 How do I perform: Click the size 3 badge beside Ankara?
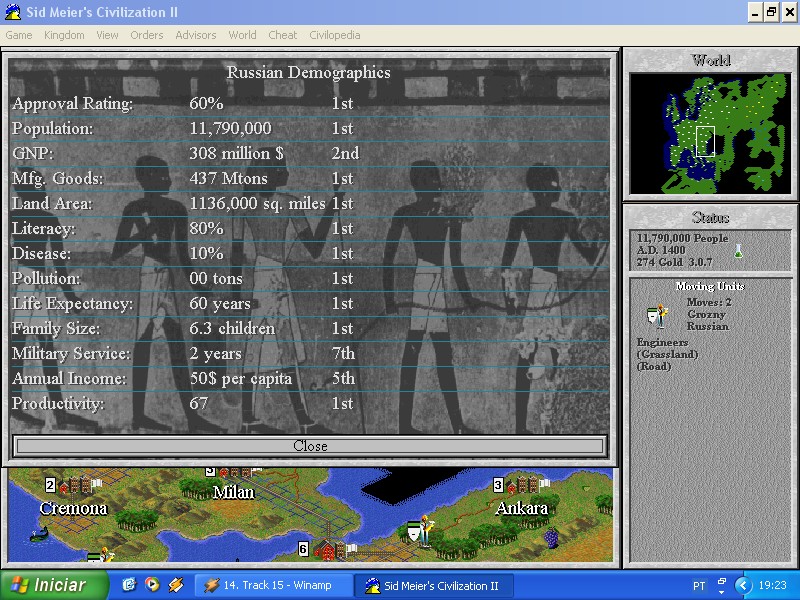pyautogui.click(x=498, y=485)
